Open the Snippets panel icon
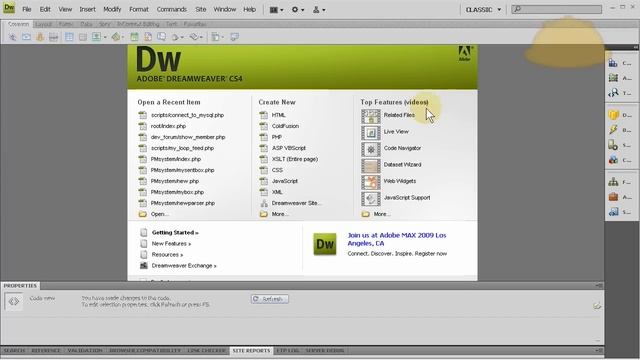The width and height of the screenshot is (640, 360). pyautogui.click(x=613, y=211)
